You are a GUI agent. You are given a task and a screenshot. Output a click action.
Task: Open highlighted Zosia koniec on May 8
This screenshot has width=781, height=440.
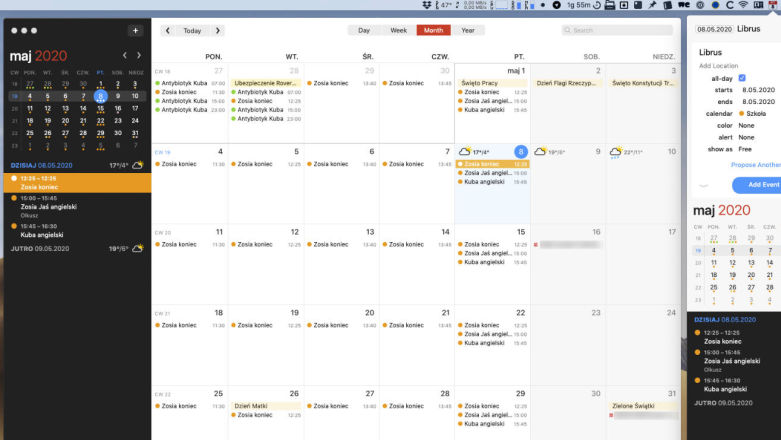coord(492,164)
